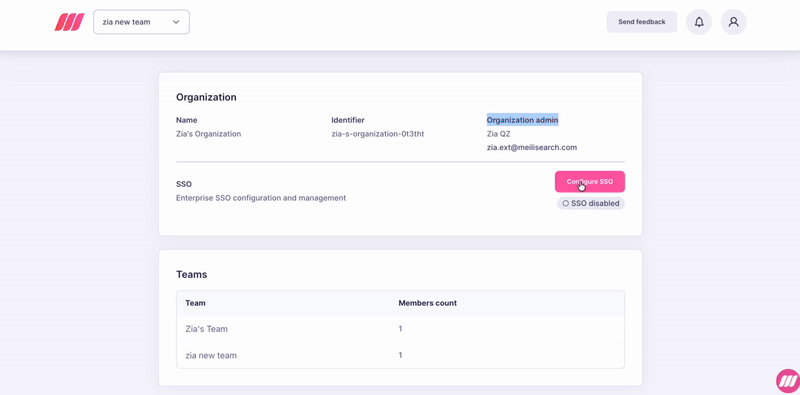Click members count value for Zia's Team
800x395 pixels.
401,329
